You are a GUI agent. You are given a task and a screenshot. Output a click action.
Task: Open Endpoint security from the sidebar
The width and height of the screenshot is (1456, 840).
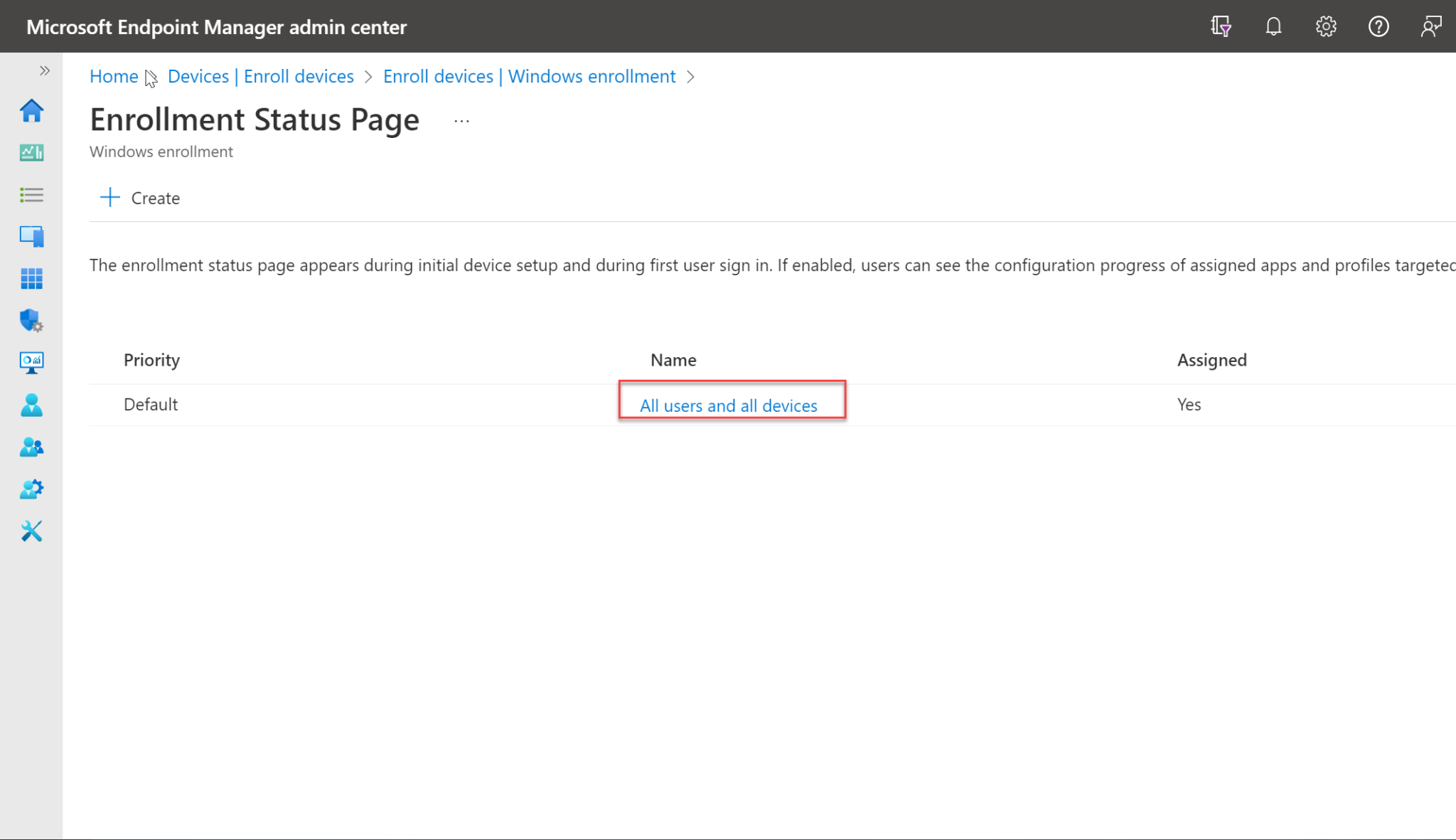pyautogui.click(x=31, y=321)
